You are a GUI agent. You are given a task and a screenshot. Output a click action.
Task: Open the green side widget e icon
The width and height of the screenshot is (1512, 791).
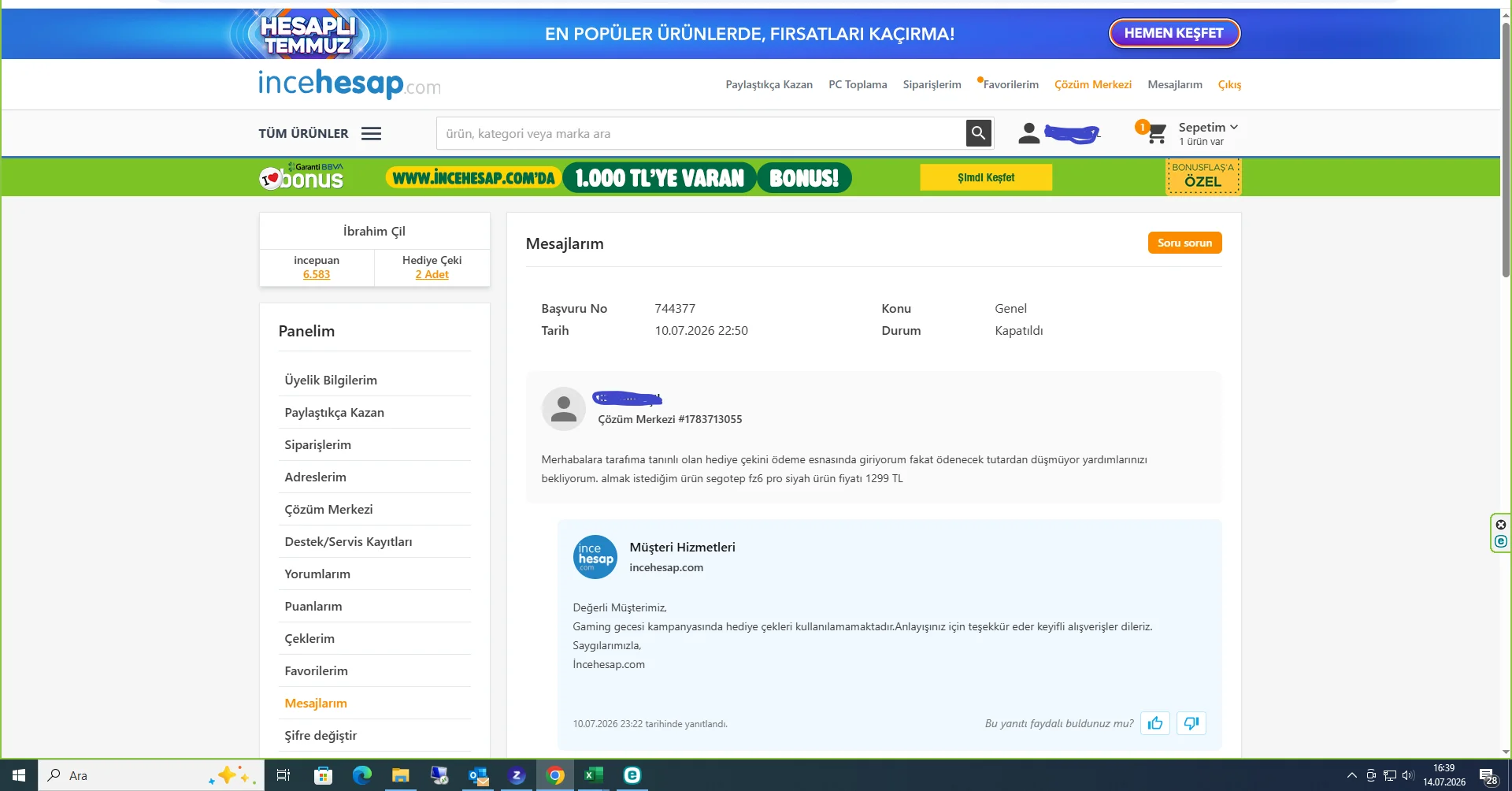point(1501,541)
